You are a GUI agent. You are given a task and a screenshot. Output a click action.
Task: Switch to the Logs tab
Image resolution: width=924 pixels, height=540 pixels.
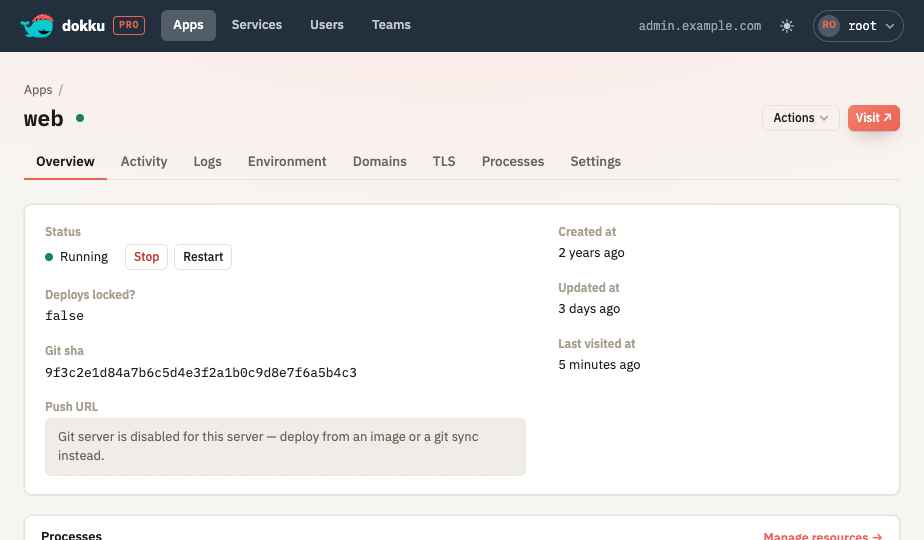pyautogui.click(x=207, y=162)
